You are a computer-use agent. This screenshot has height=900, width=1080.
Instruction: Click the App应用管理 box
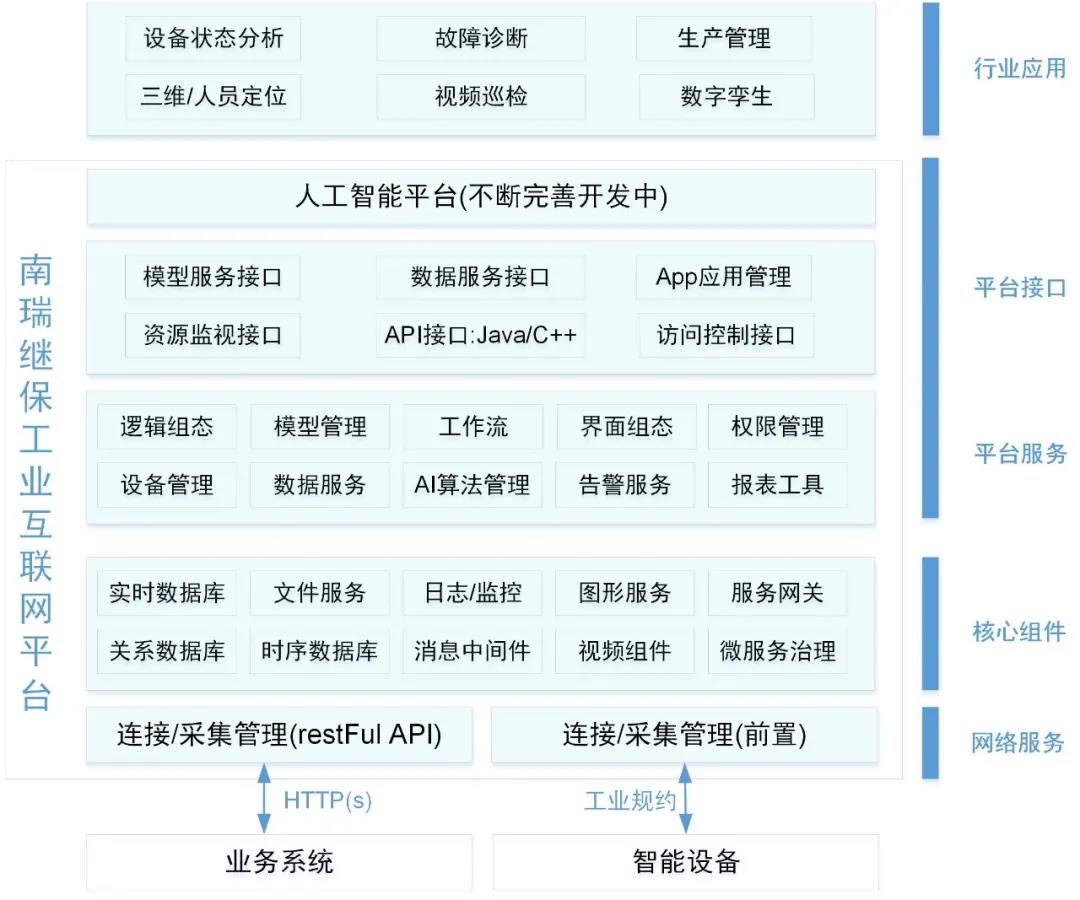pos(723,277)
